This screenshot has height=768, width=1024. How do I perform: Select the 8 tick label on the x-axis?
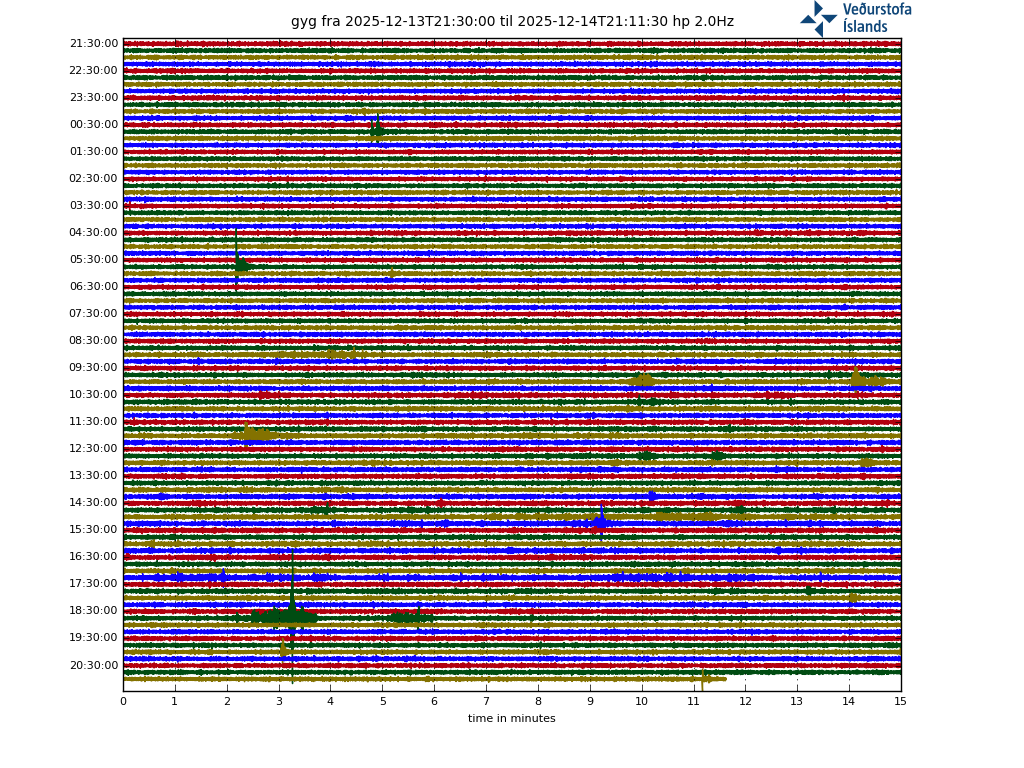coord(538,701)
